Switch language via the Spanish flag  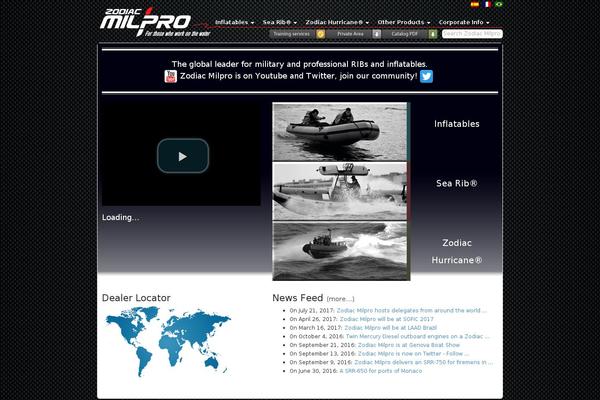coord(474,4)
